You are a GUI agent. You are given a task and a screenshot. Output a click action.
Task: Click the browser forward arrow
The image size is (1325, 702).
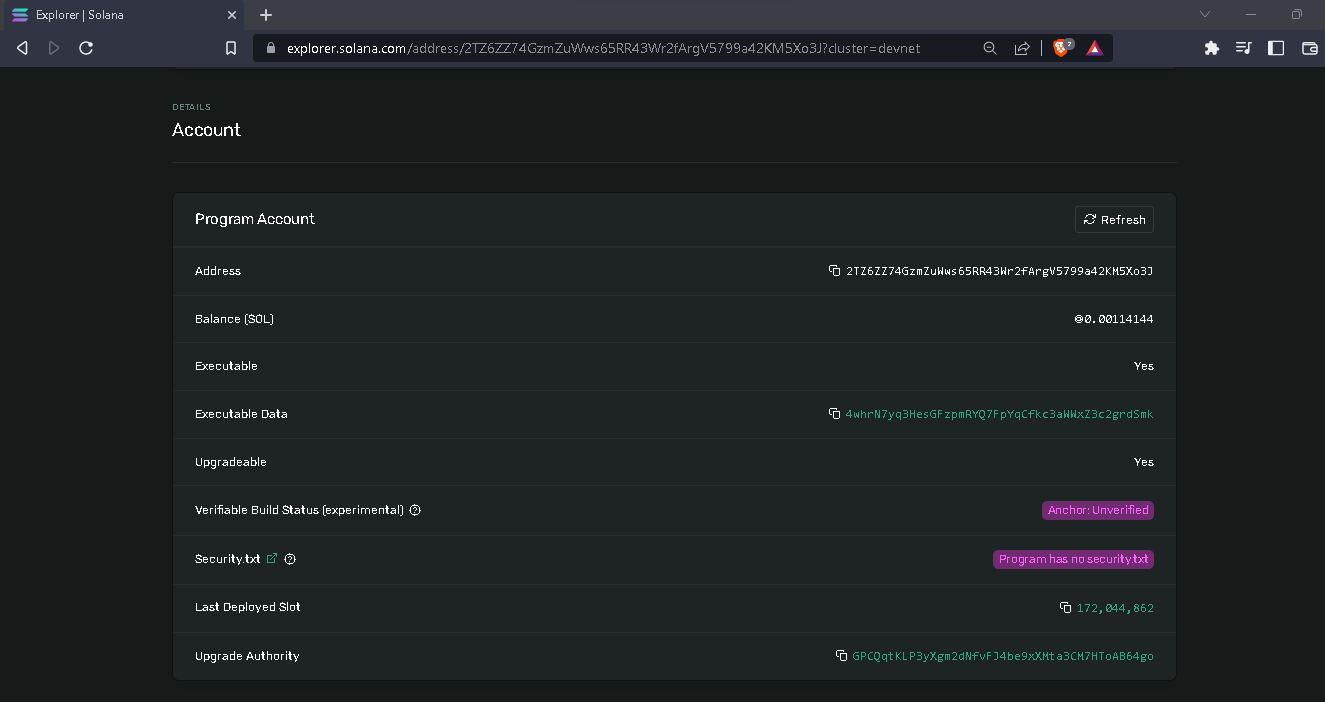54,48
